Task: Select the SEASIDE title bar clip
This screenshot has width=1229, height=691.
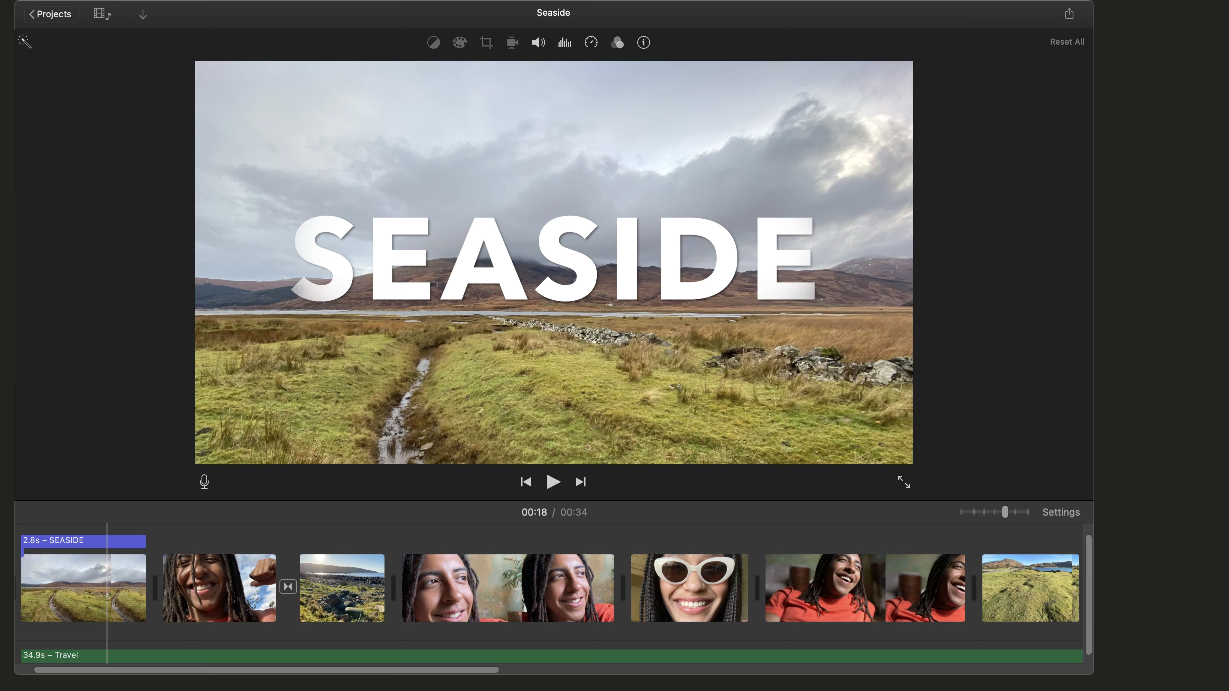Action: (x=84, y=541)
